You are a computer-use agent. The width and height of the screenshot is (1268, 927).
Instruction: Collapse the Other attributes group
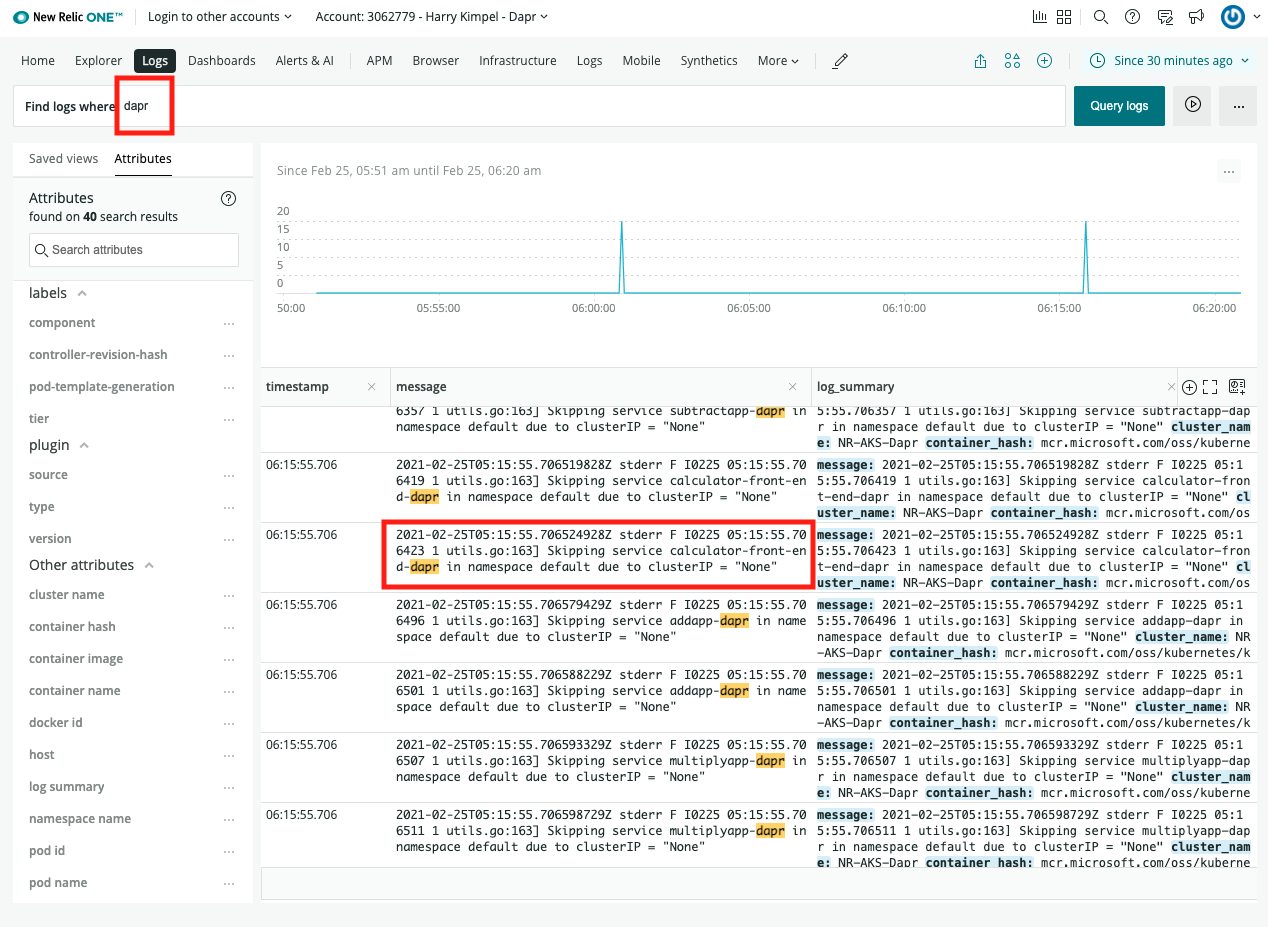149,566
